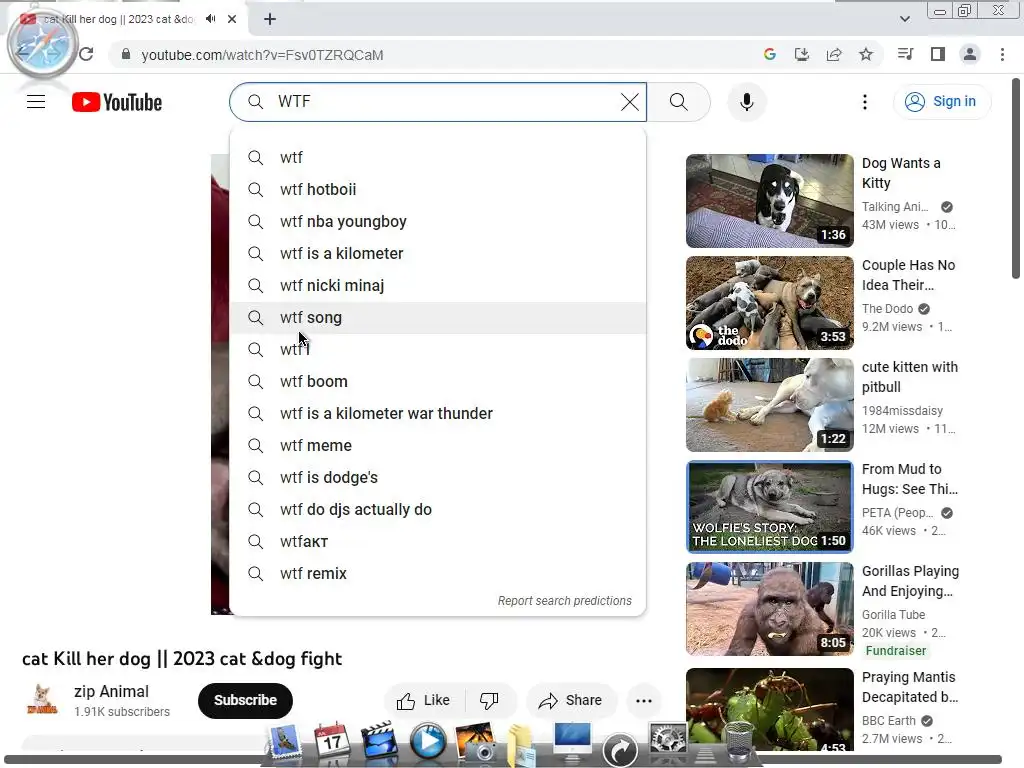Expand the tab search chevron

pyautogui.click(x=904, y=19)
